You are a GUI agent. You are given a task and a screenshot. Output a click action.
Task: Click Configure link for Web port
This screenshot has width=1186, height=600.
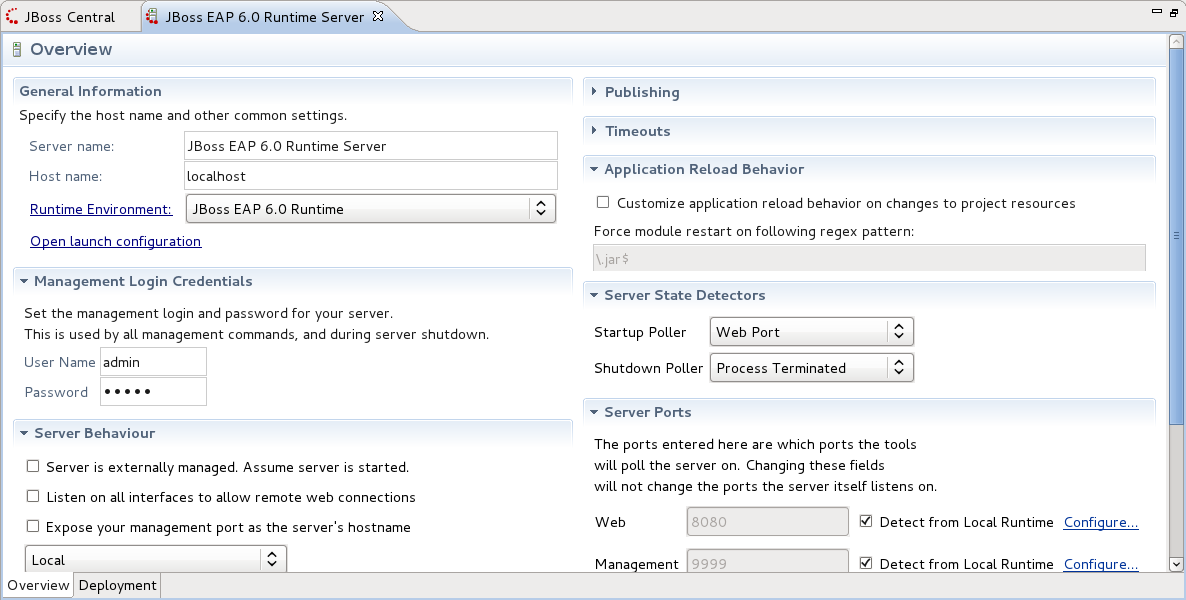coord(1101,522)
